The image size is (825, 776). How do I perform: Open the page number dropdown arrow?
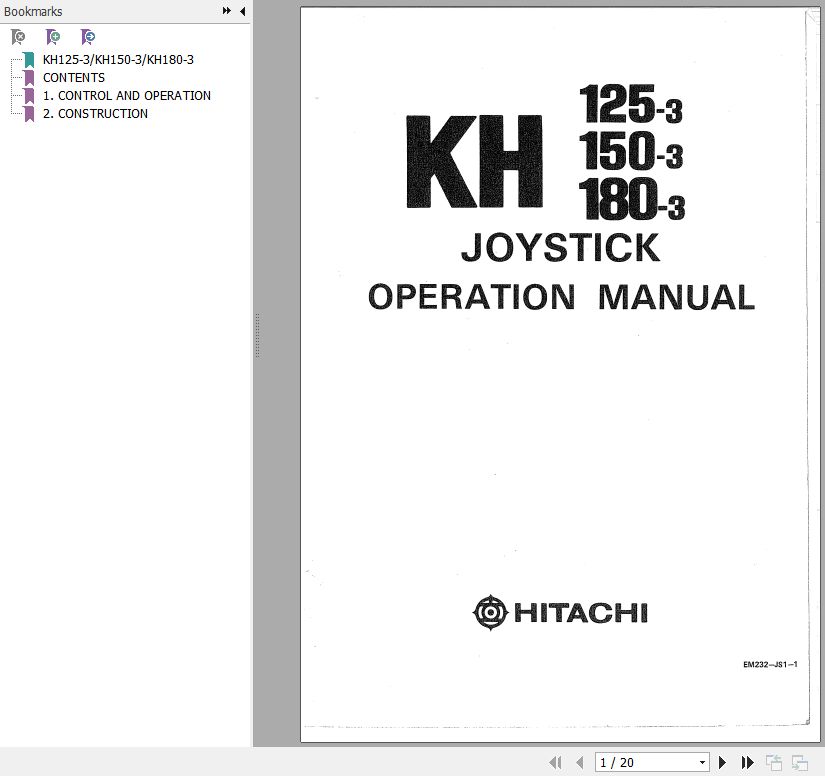click(702, 762)
